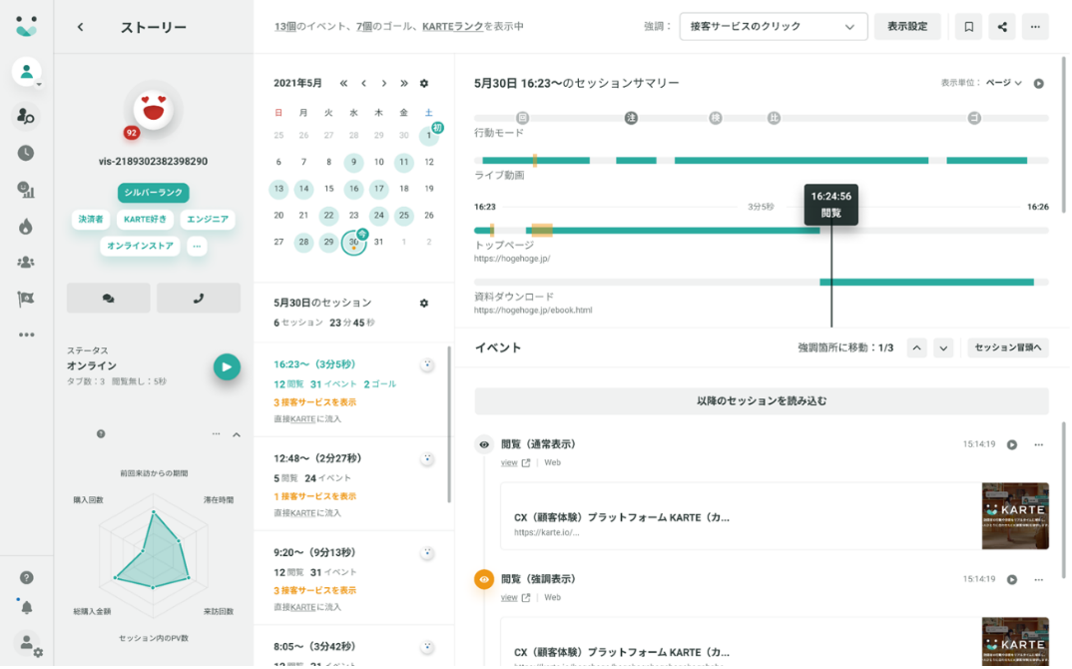Click the セッション冒頭へ button
1072x669 pixels.
(1008, 348)
